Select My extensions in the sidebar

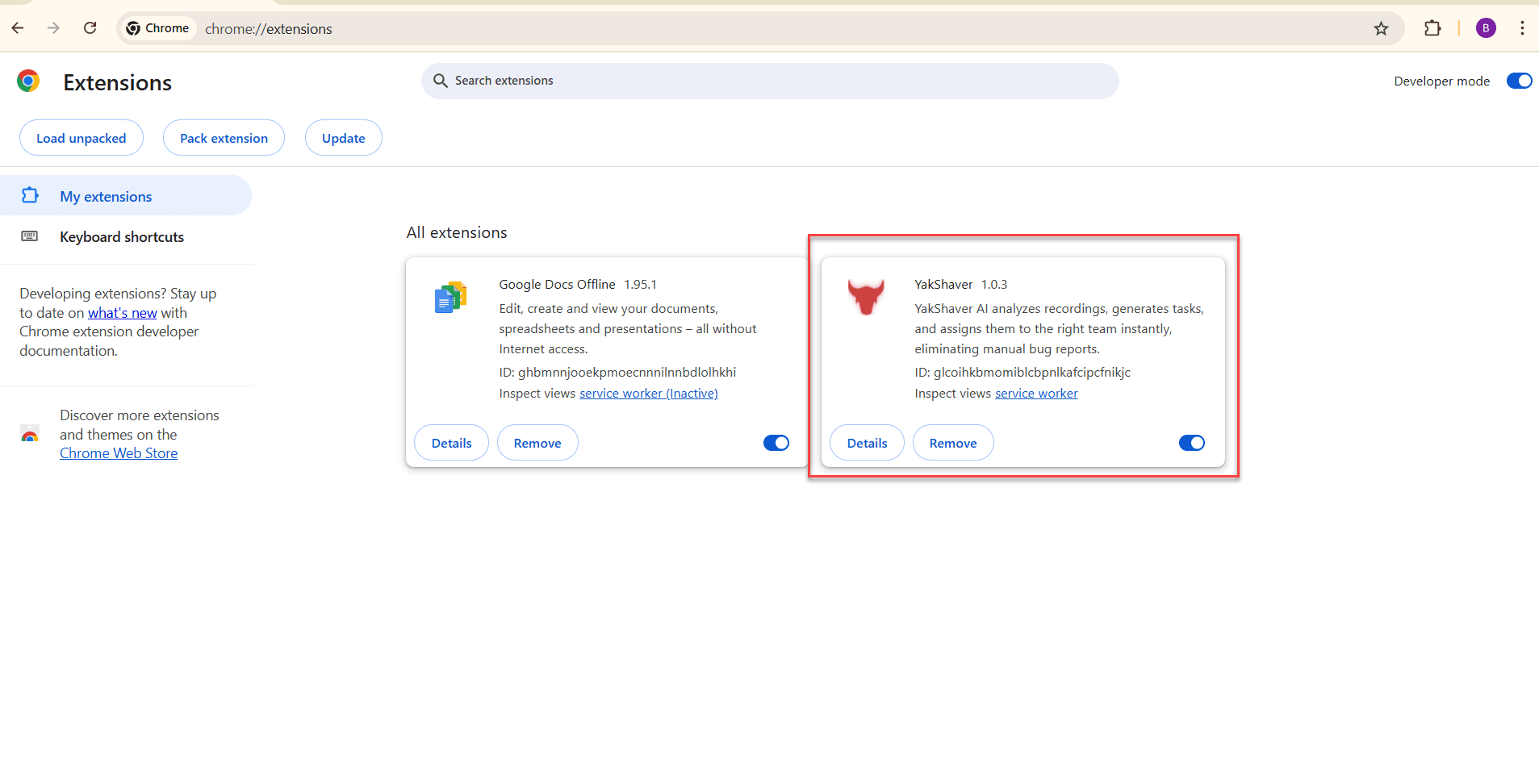[x=106, y=197]
